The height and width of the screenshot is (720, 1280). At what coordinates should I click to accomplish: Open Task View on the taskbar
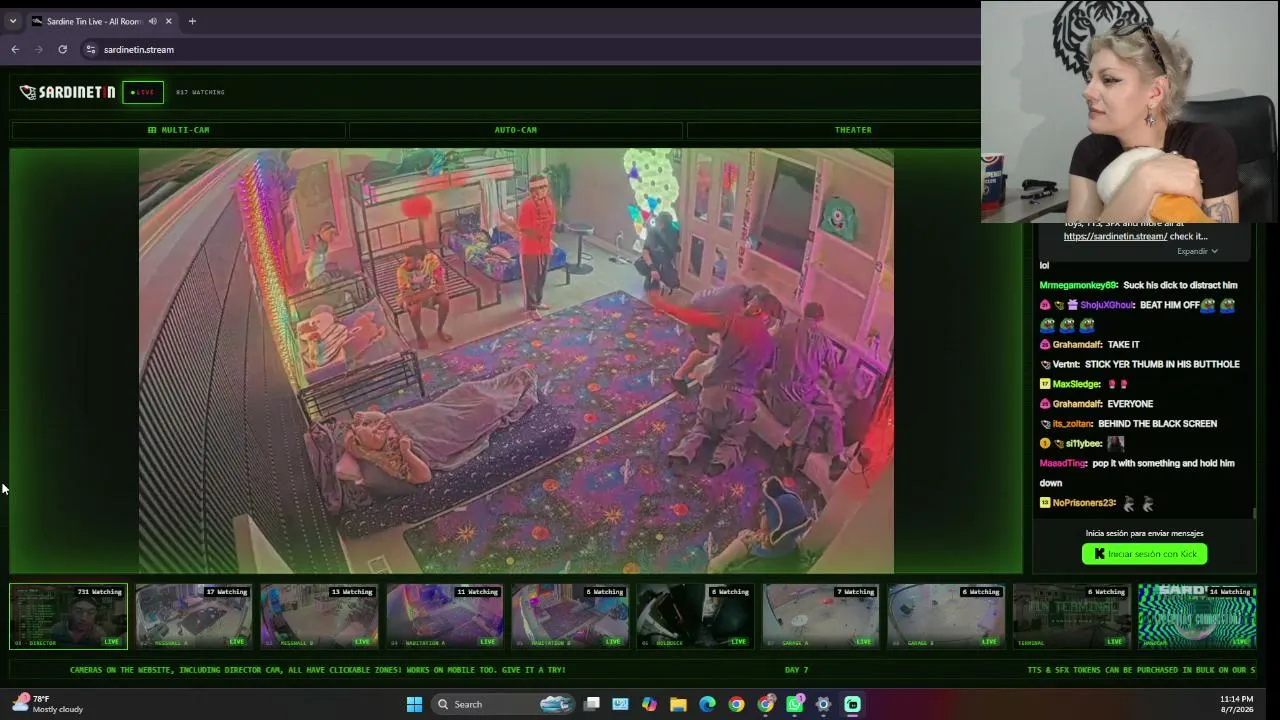[x=592, y=704]
